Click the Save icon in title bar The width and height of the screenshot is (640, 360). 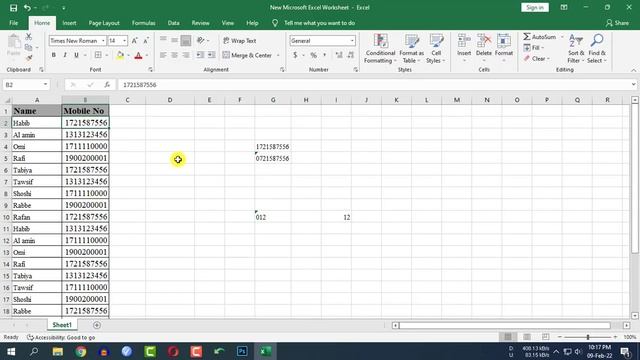tap(13, 8)
